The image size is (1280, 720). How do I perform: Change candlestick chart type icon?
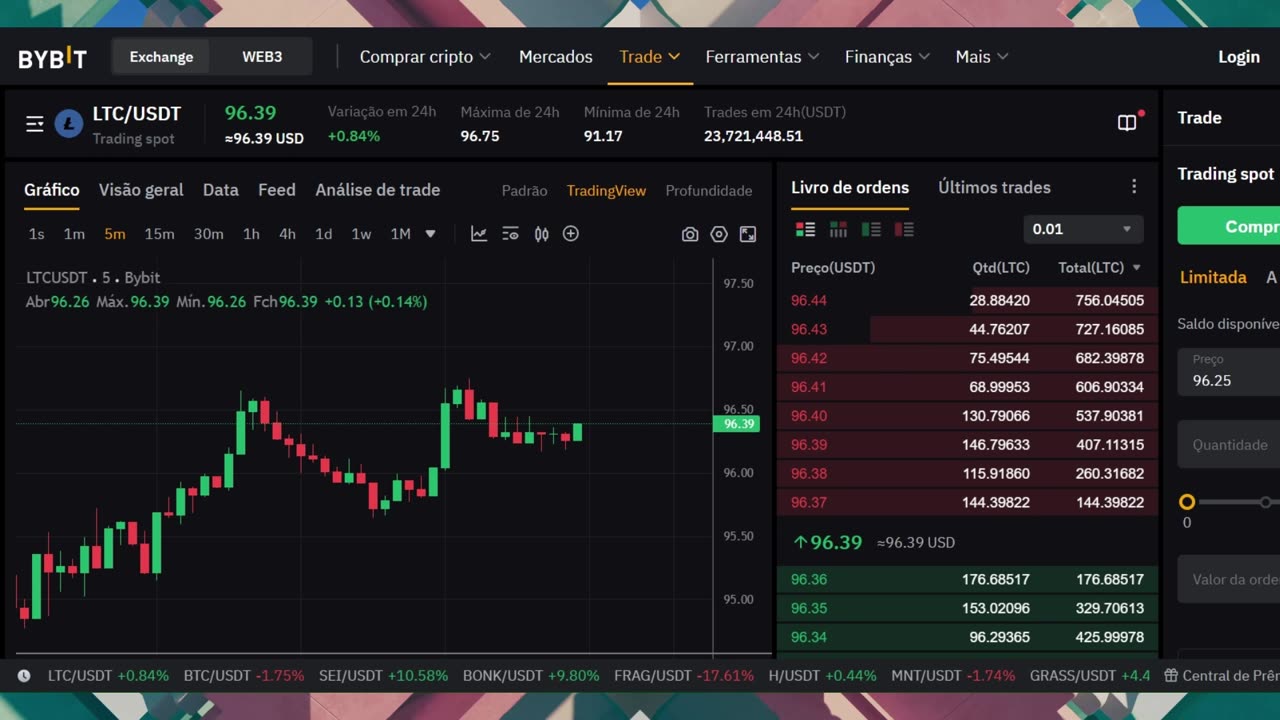pyautogui.click(x=541, y=234)
